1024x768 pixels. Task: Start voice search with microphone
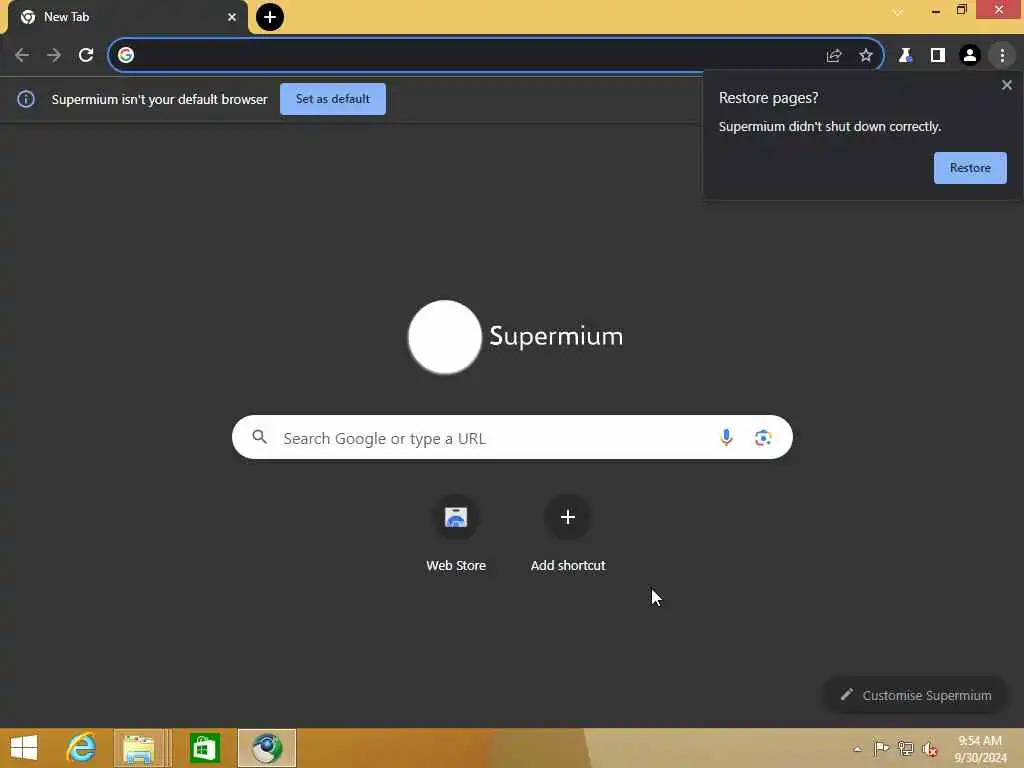726,438
